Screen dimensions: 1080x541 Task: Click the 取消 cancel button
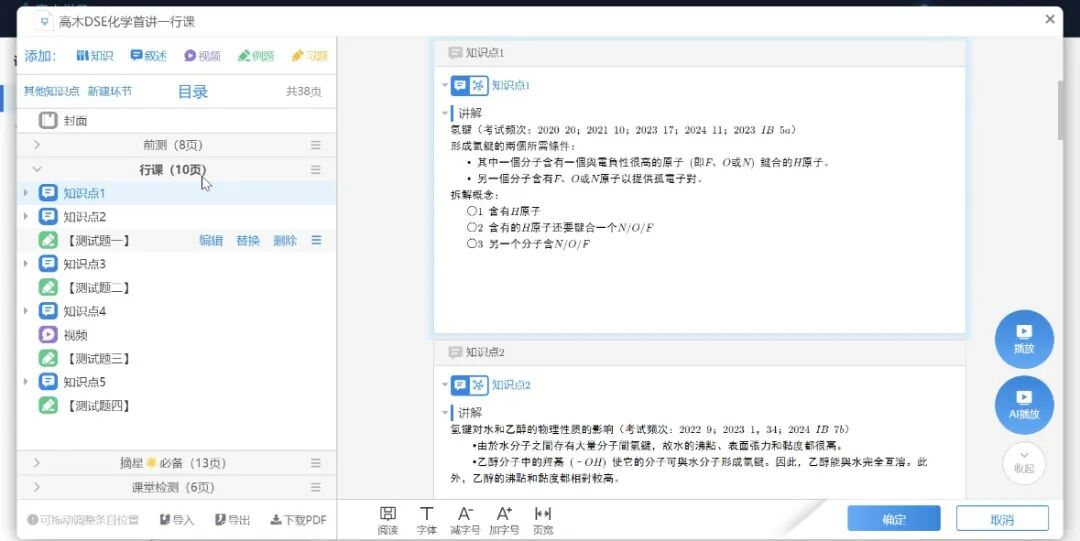(1002, 519)
